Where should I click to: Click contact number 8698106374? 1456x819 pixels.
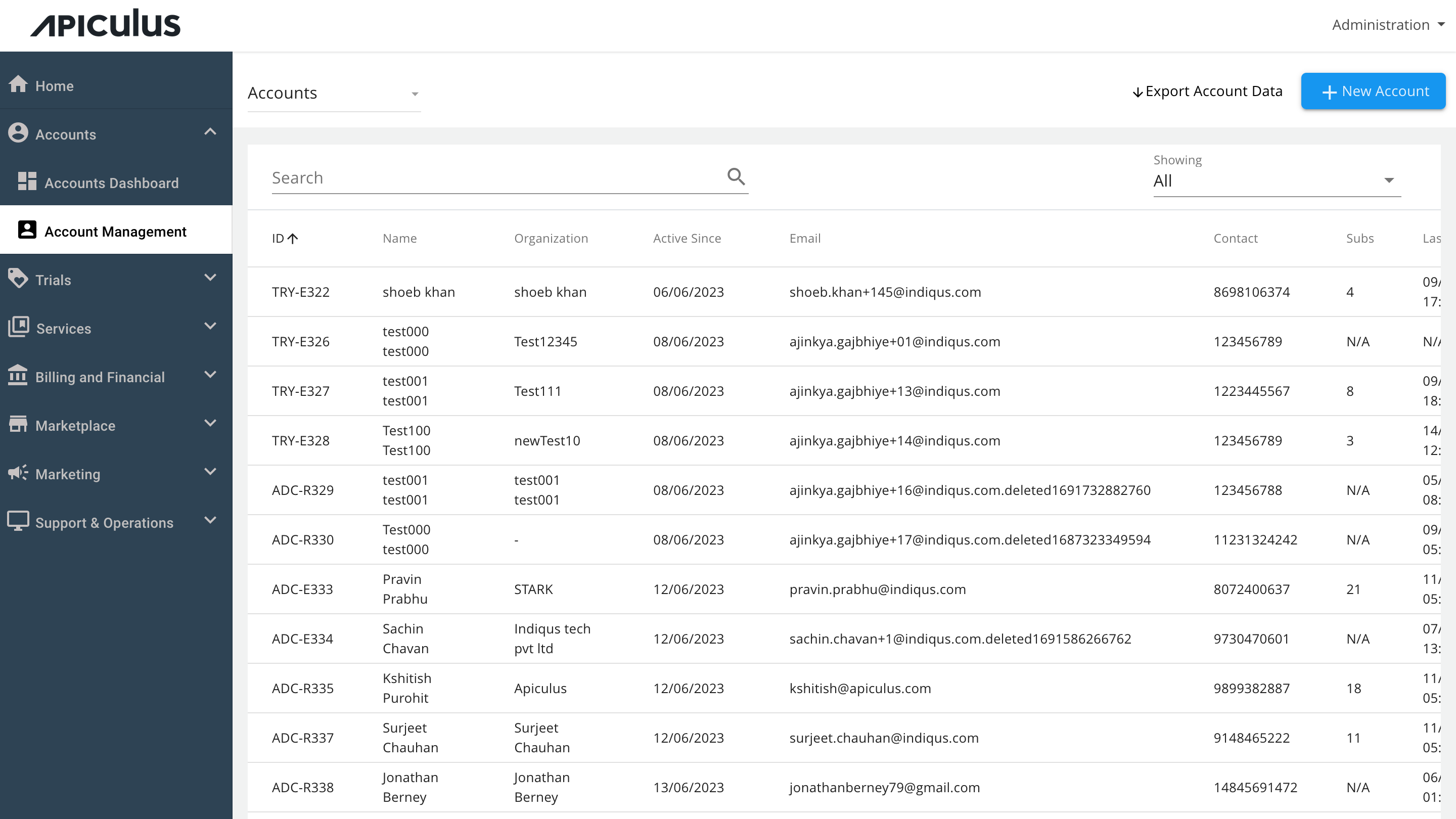(1251, 292)
